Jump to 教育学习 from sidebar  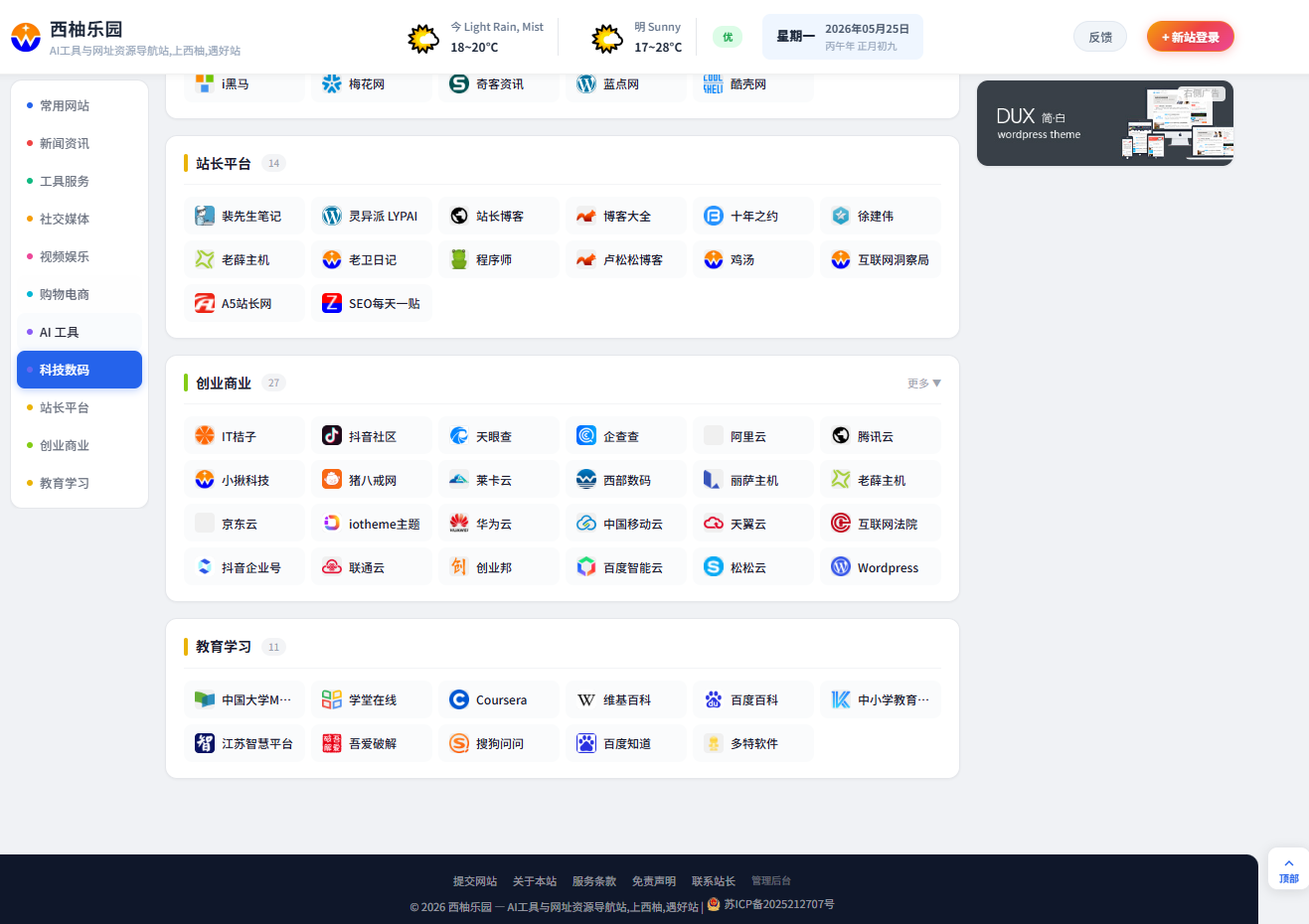tap(80, 483)
